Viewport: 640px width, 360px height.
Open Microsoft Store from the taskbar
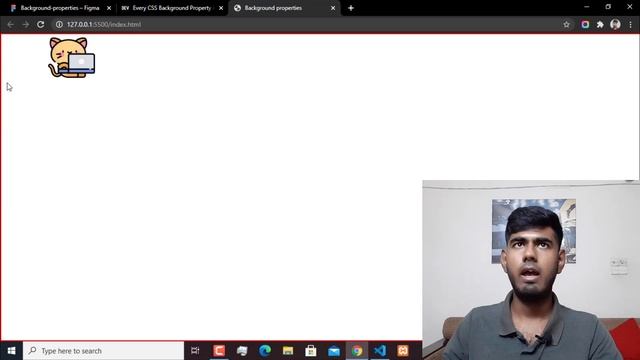coord(311,351)
